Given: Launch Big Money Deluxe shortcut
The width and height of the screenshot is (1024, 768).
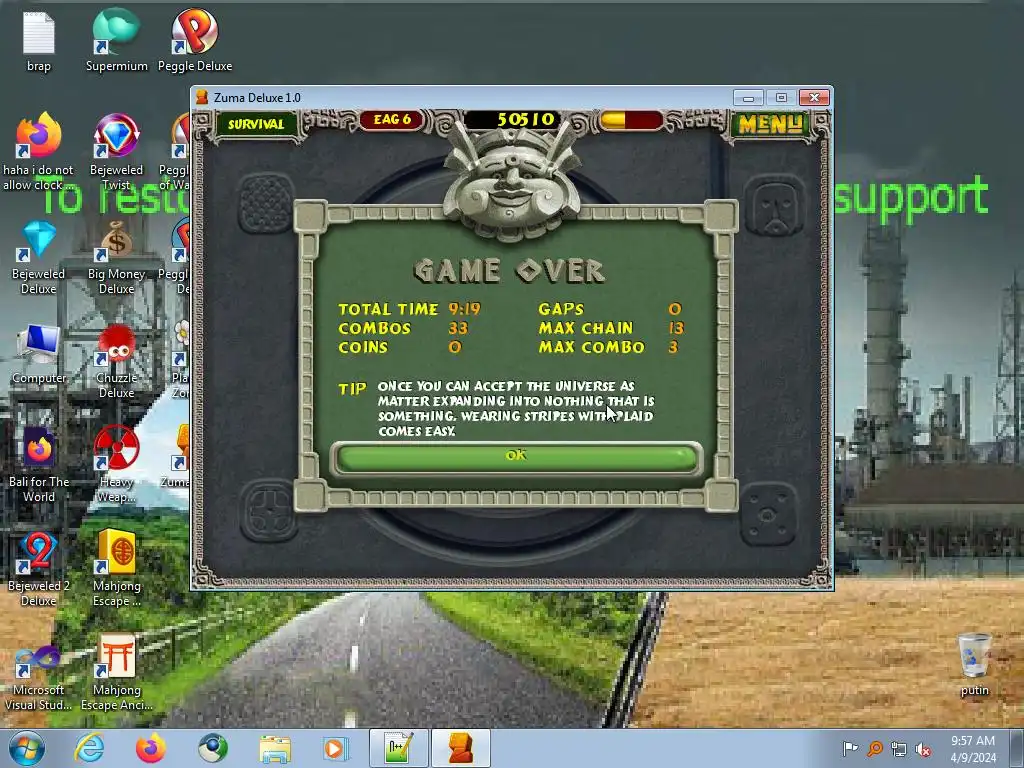Looking at the screenshot, I should (116, 257).
